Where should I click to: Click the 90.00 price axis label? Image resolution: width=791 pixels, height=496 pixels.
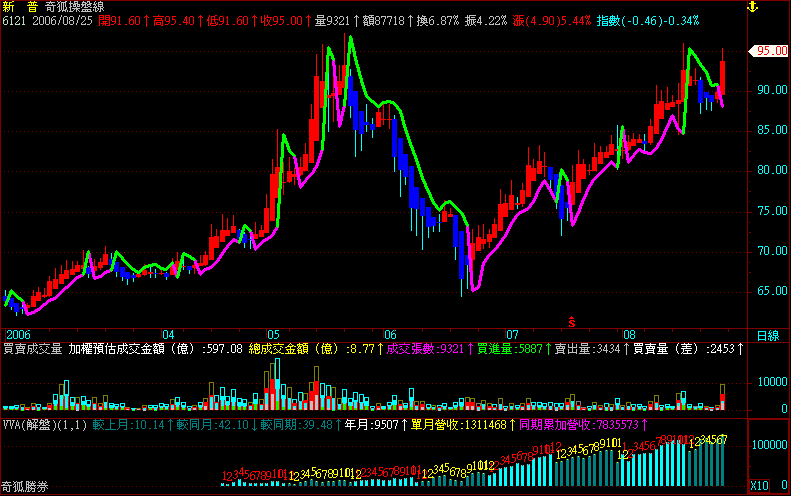point(772,90)
